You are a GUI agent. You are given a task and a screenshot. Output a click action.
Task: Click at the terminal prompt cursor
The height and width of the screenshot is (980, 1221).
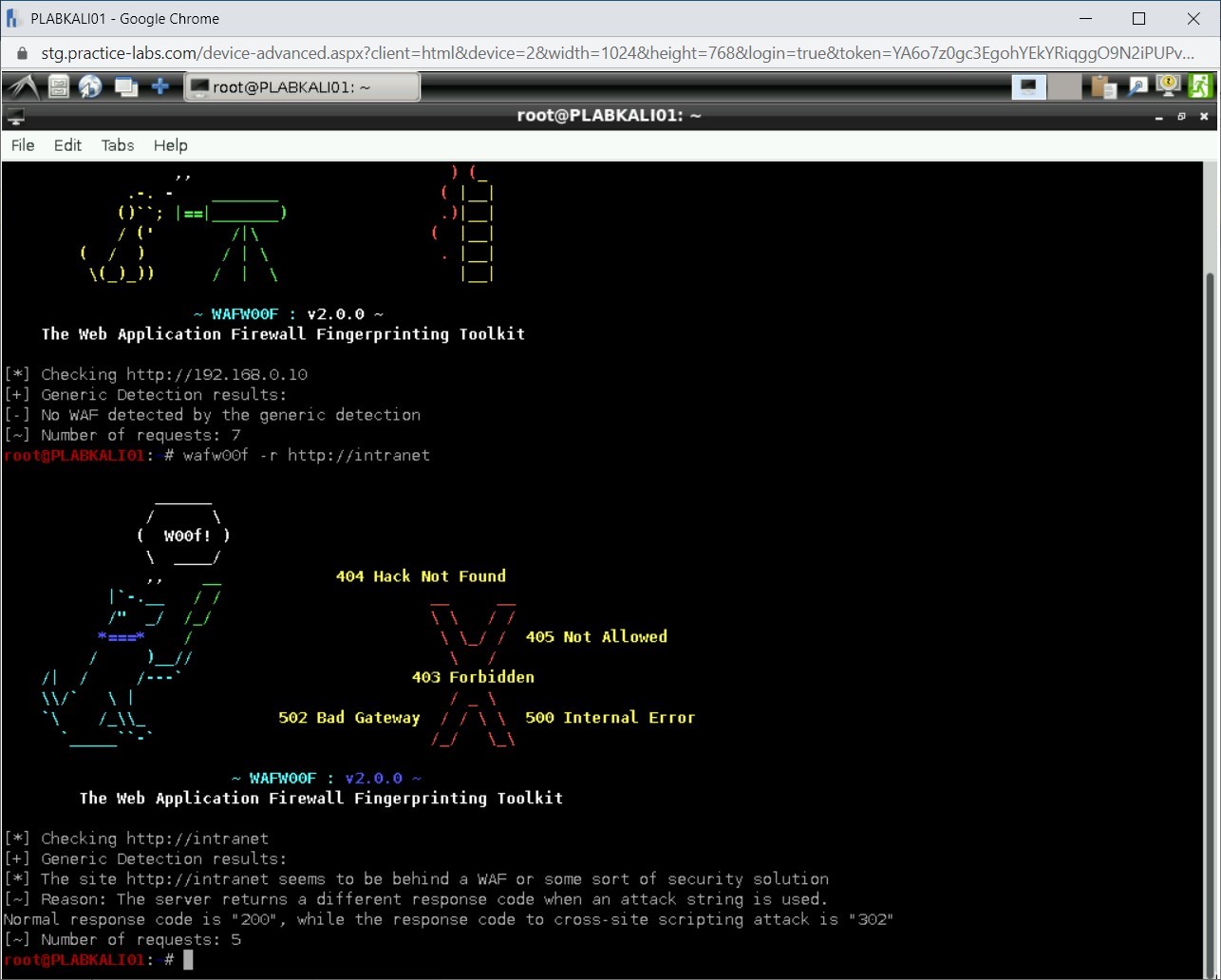(x=188, y=960)
